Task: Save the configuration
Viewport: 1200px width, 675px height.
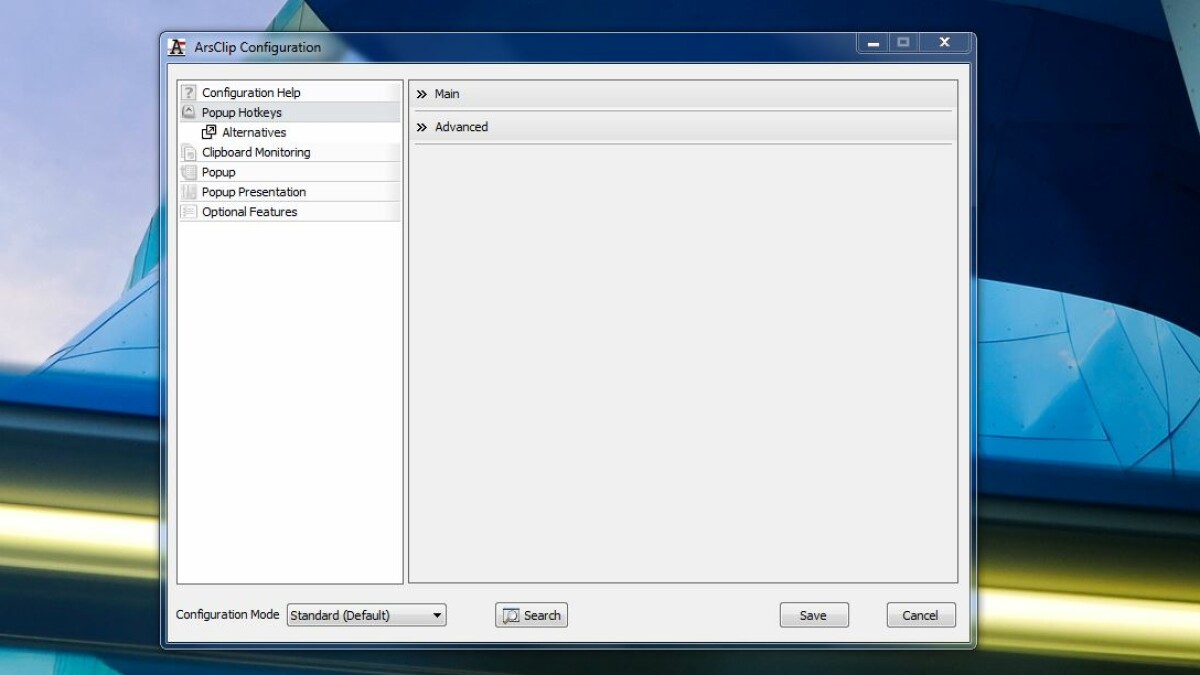Action: tap(814, 615)
